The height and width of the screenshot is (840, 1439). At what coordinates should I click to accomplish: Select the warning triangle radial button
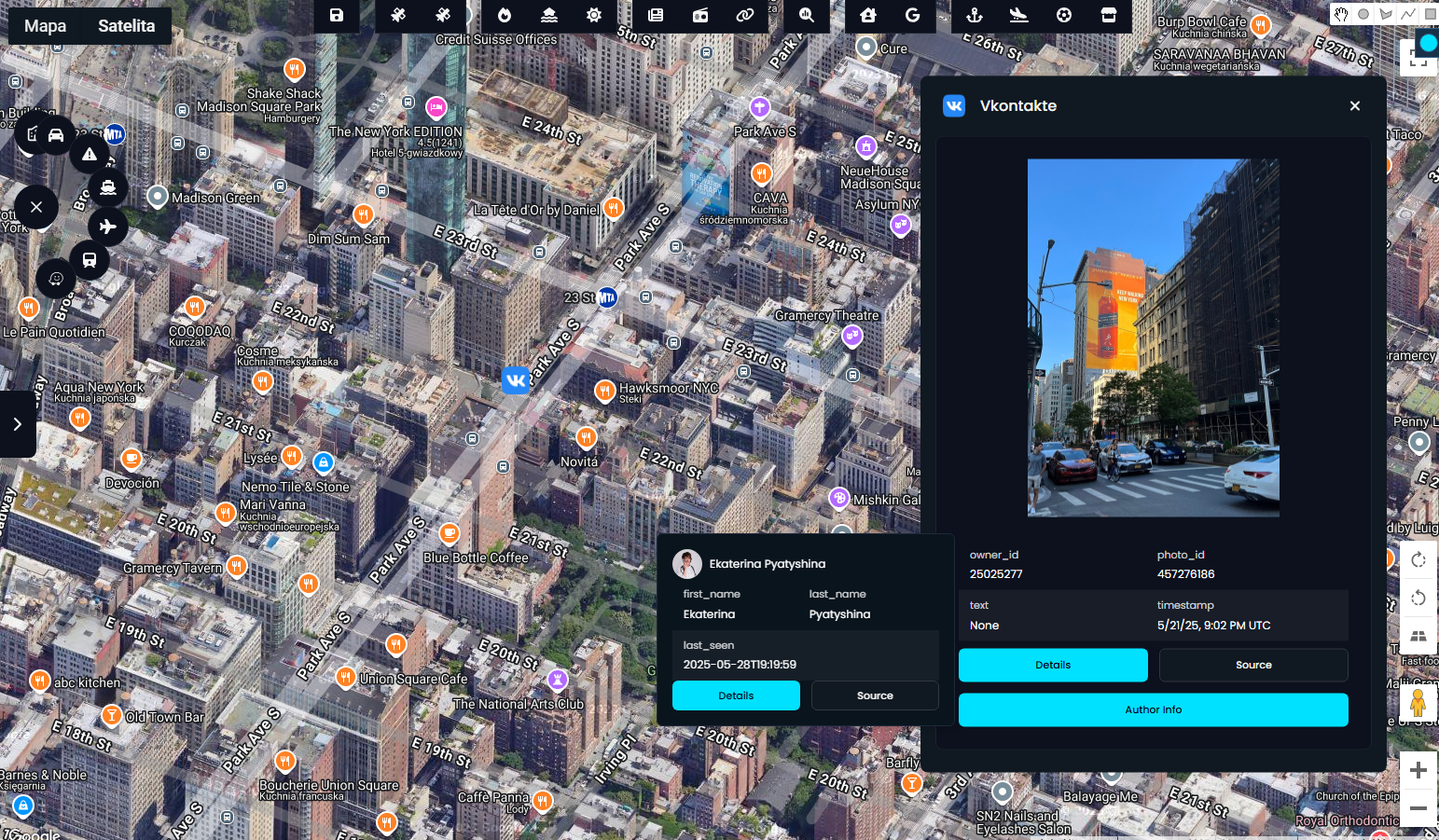[x=90, y=155]
